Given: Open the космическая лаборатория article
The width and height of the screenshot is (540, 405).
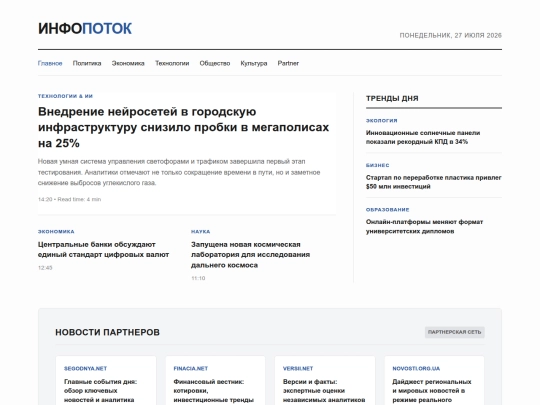Looking at the screenshot, I should (250, 255).
